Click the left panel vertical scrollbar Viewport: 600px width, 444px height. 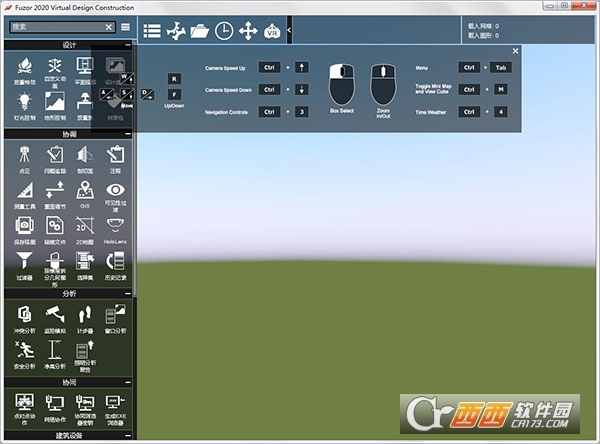134,168
